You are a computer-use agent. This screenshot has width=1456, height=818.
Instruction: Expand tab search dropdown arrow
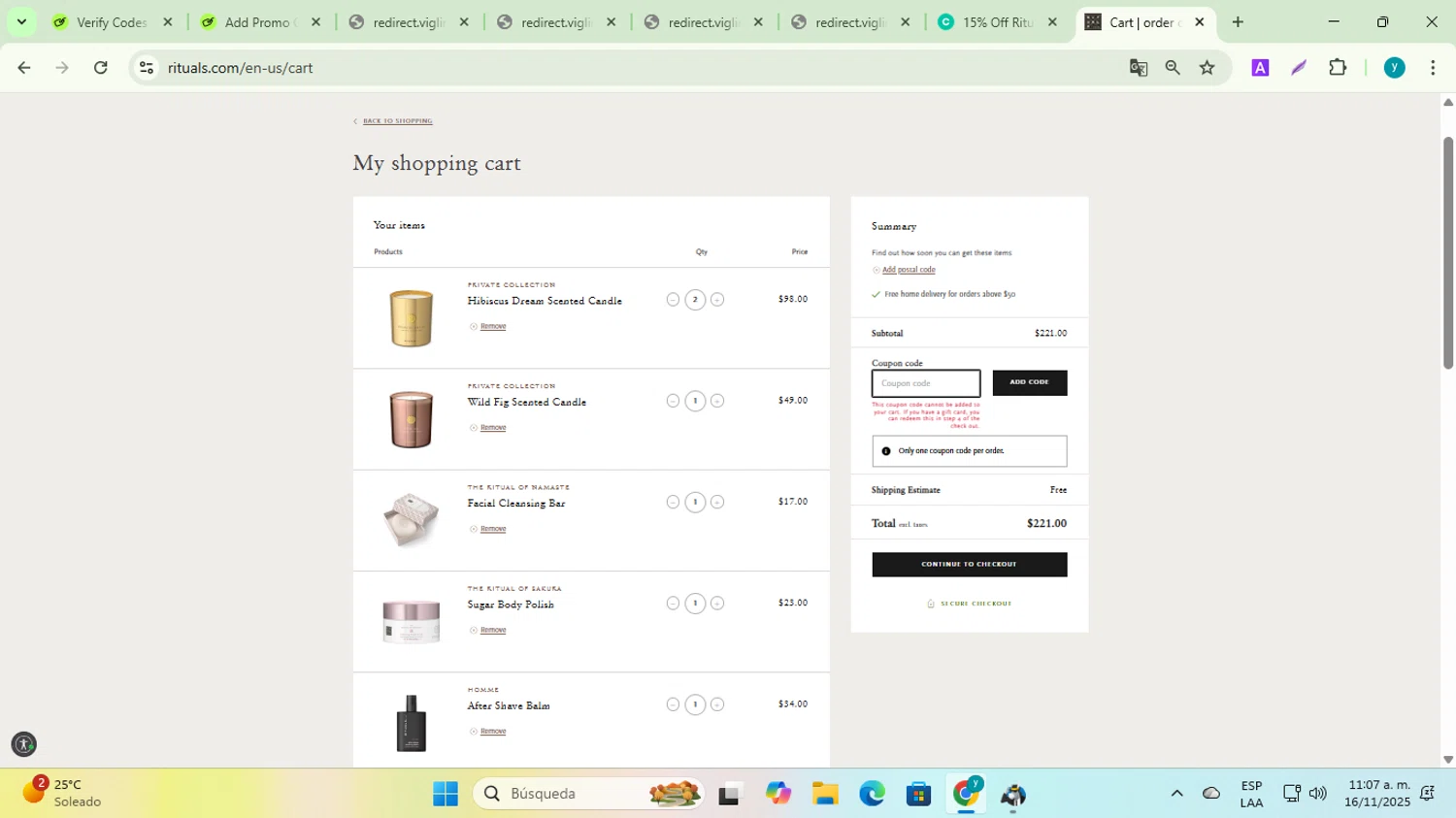(x=21, y=21)
